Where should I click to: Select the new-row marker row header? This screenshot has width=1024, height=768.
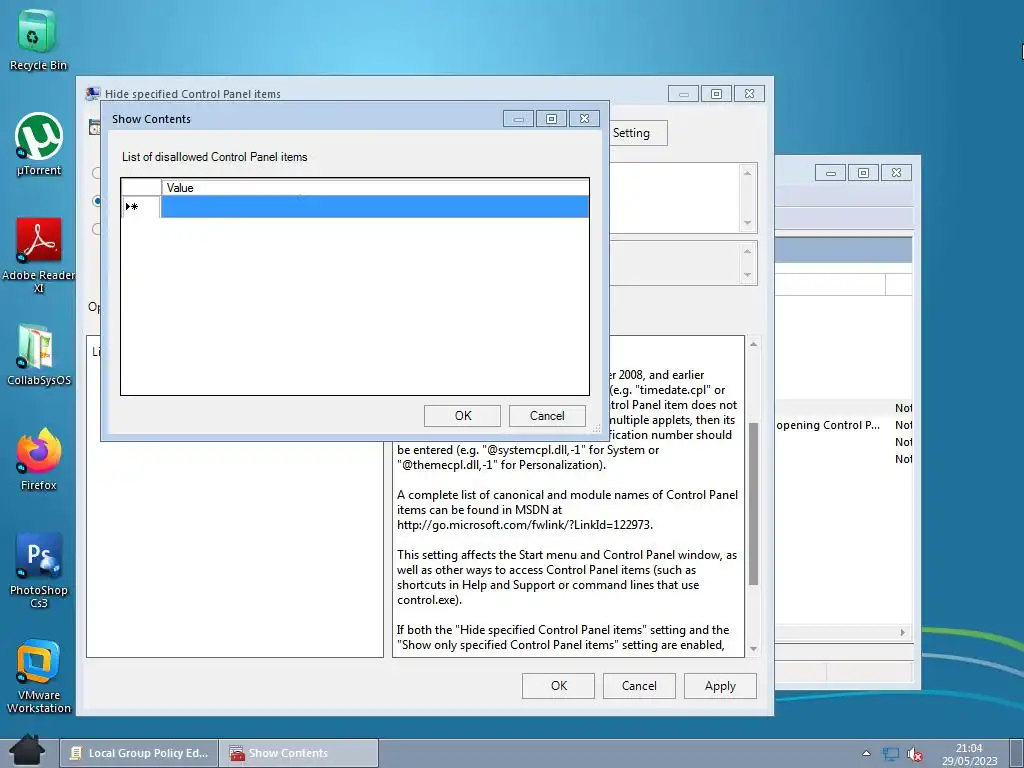tap(140, 206)
